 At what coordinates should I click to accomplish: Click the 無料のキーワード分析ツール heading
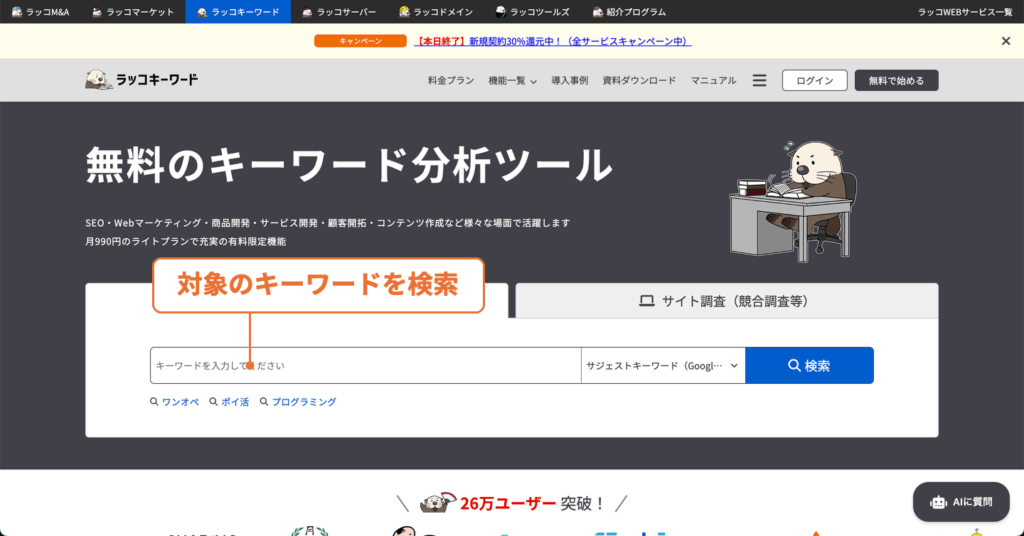(x=349, y=165)
